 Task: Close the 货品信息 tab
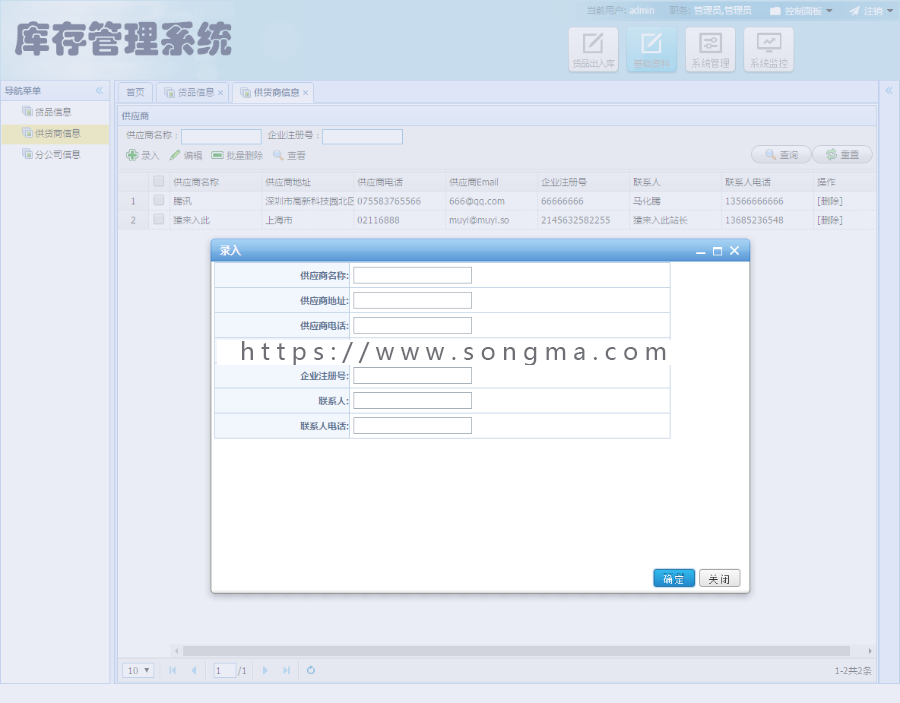[x=220, y=93]
